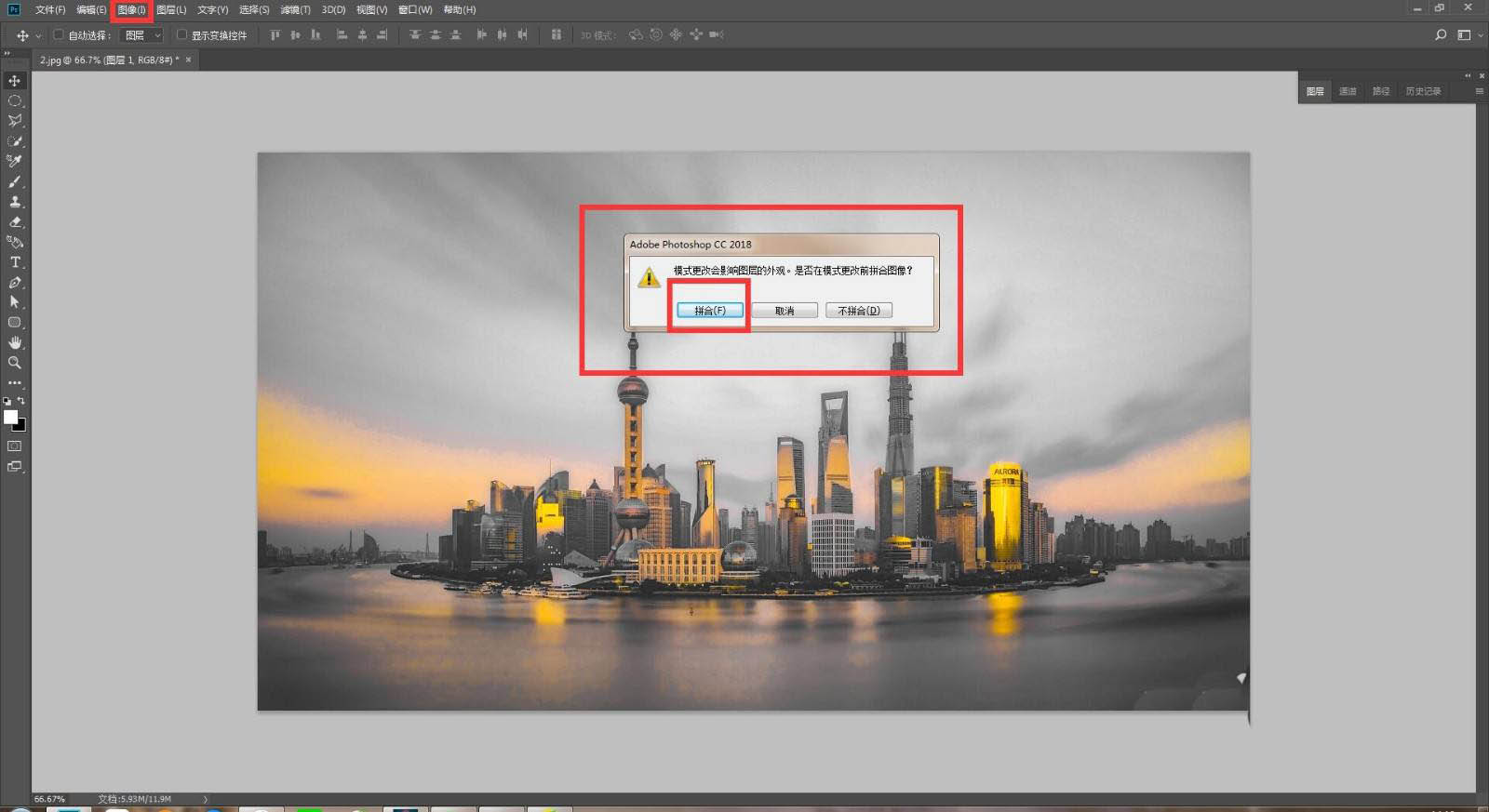The height and width of the screenshot is (812, 1489).
Task: Close the 2.jpg document tab
Action: [x=189, y=60]
